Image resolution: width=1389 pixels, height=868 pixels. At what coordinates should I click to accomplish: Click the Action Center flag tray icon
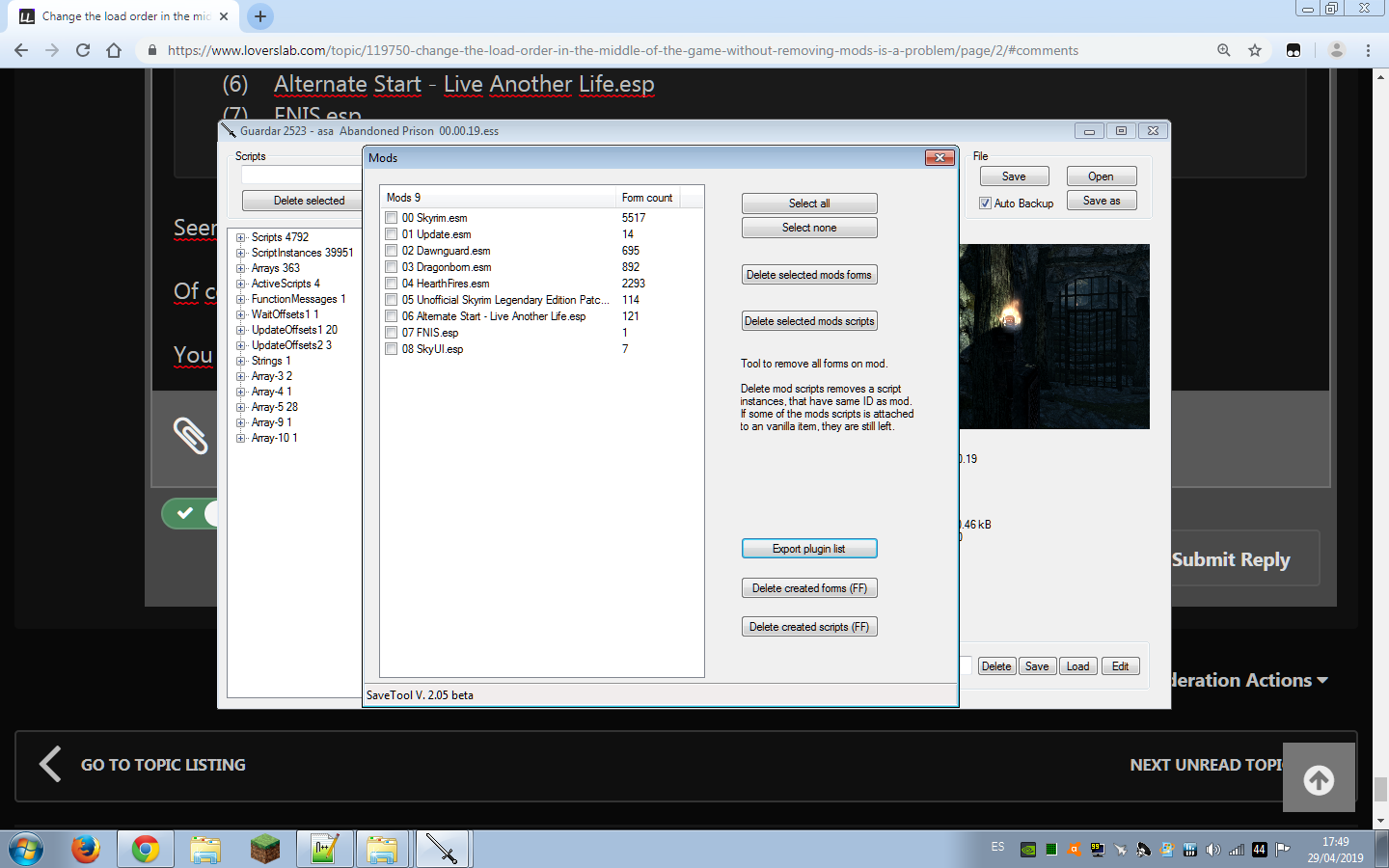1283,850
